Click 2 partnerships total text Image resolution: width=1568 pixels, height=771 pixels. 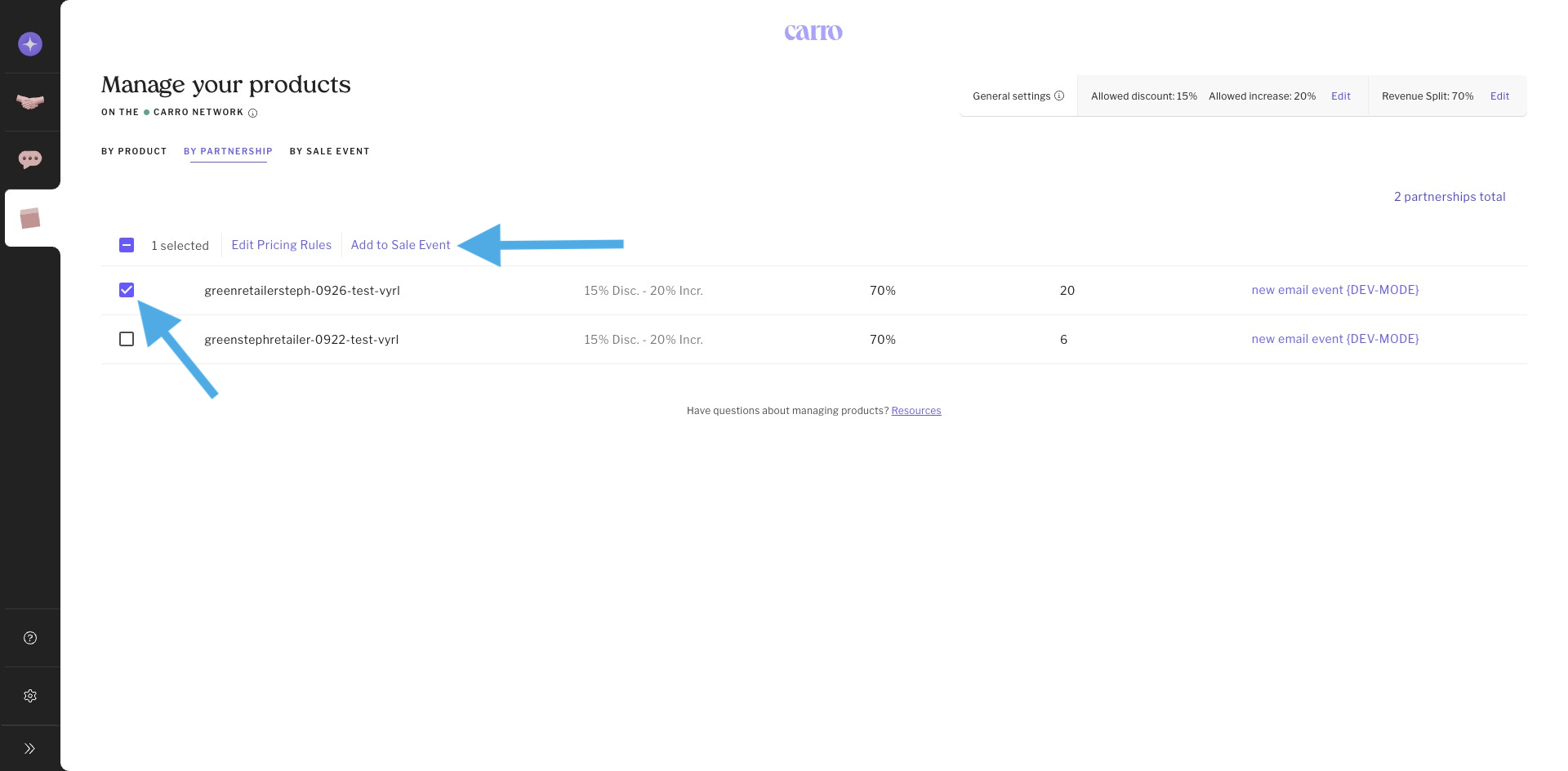tap(1450, 197)
